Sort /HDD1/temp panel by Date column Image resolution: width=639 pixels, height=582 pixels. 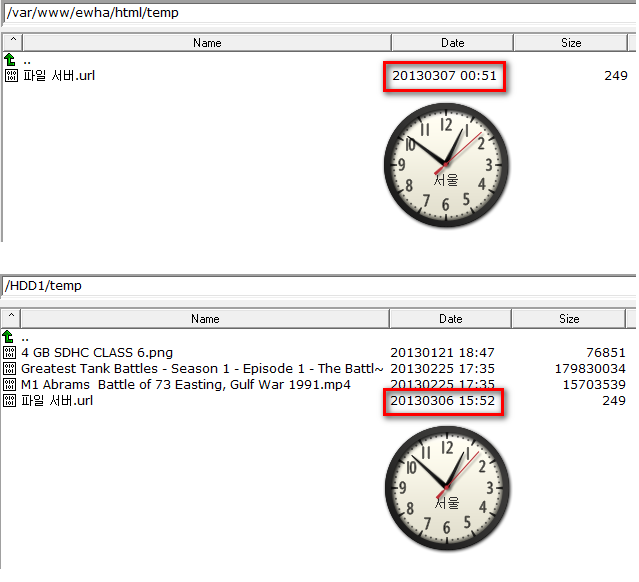point(450,318)
